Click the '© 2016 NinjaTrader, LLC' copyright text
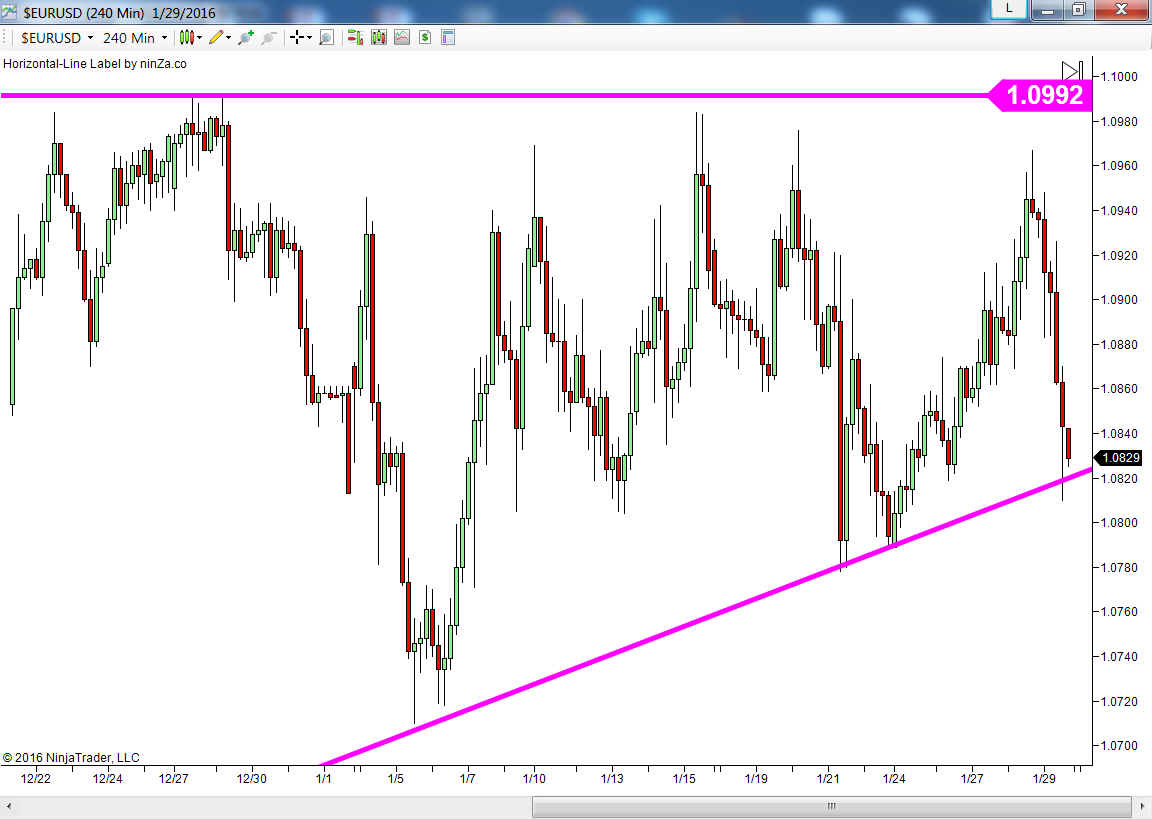 [71, 757]
